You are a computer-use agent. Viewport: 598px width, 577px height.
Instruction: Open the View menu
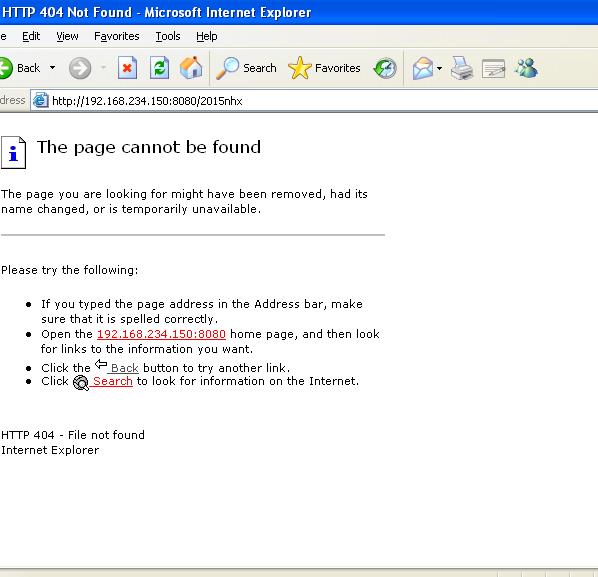[67, 36]
